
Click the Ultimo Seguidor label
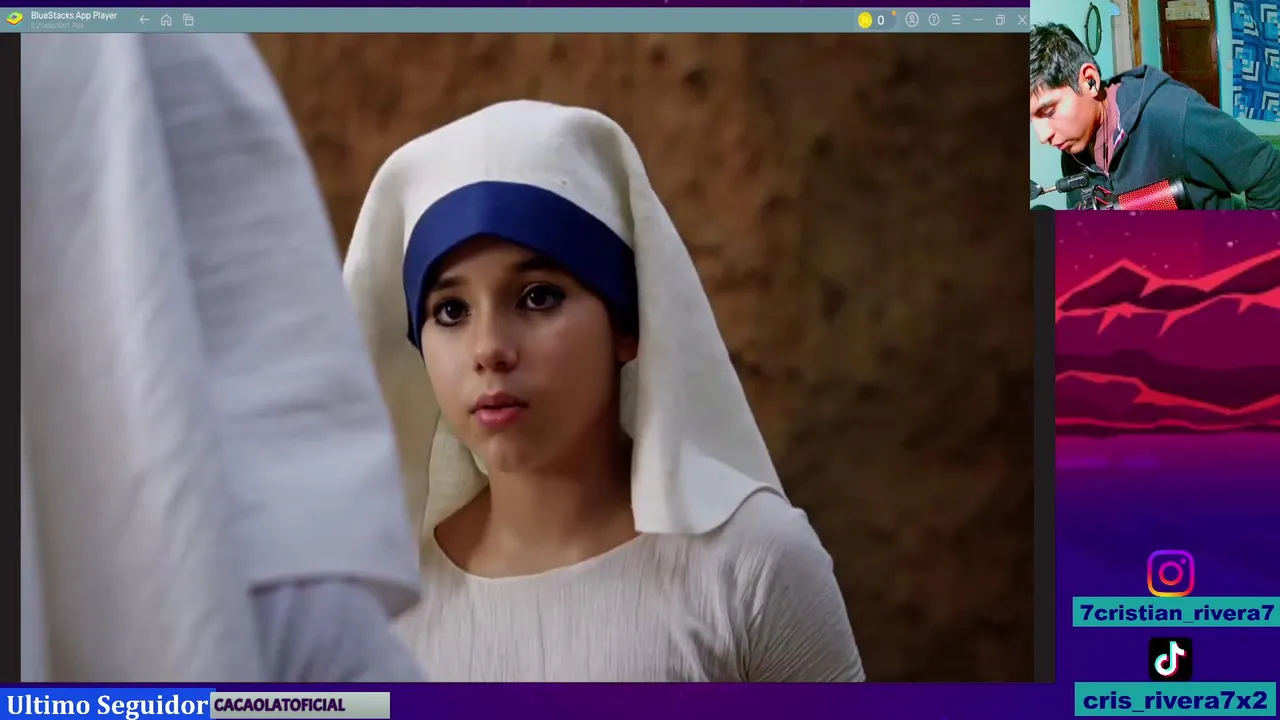point(107,705)
